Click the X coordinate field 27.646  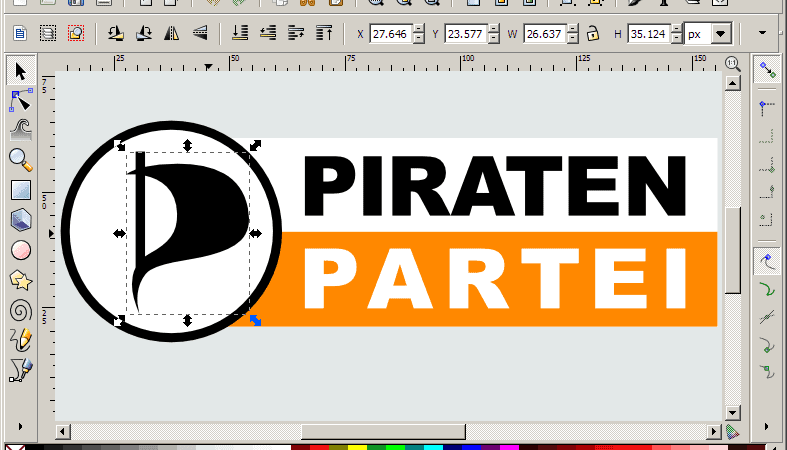pos(390,34)
